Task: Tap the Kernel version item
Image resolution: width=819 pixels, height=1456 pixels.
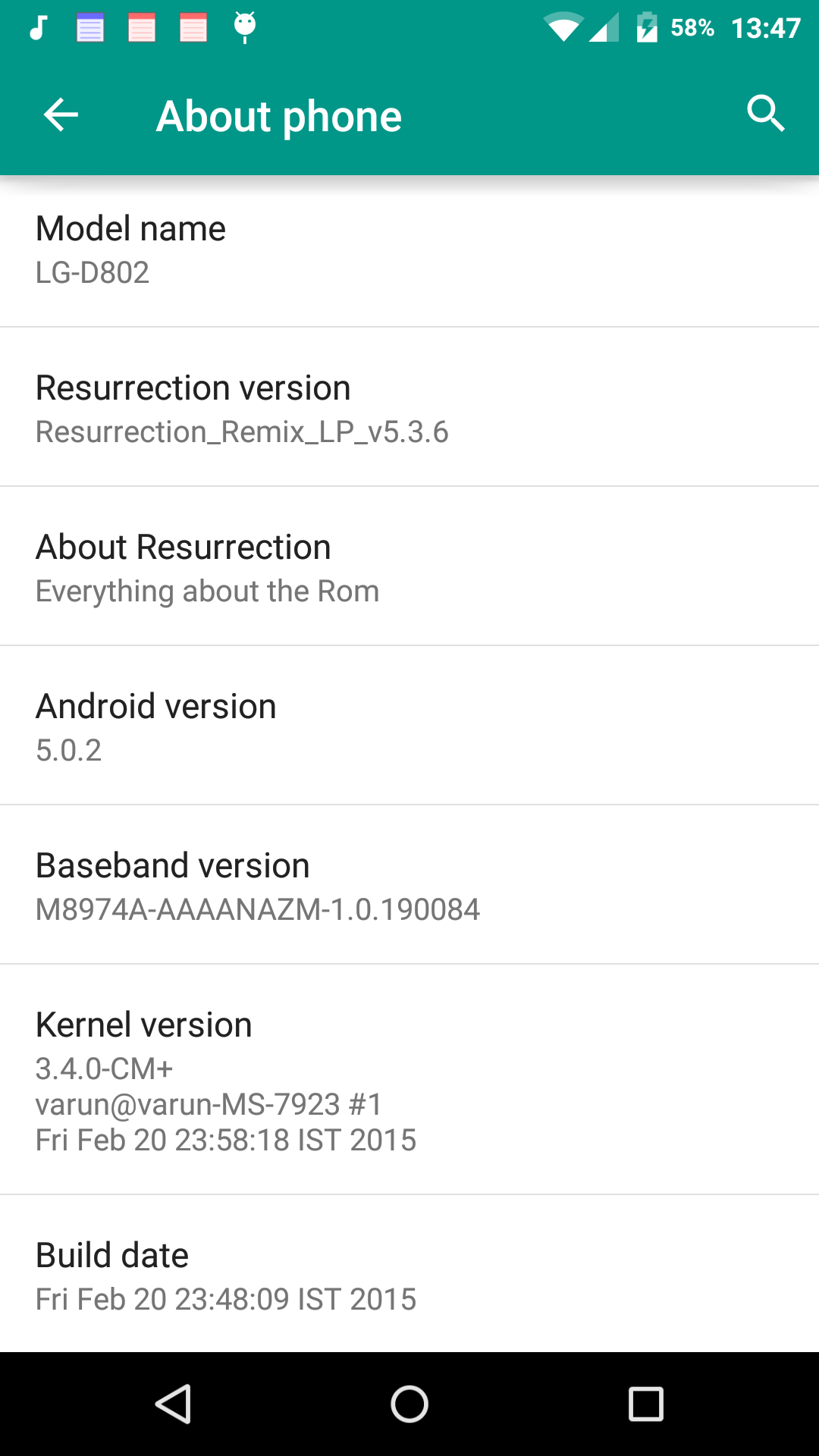Action: click(409, 1080)
